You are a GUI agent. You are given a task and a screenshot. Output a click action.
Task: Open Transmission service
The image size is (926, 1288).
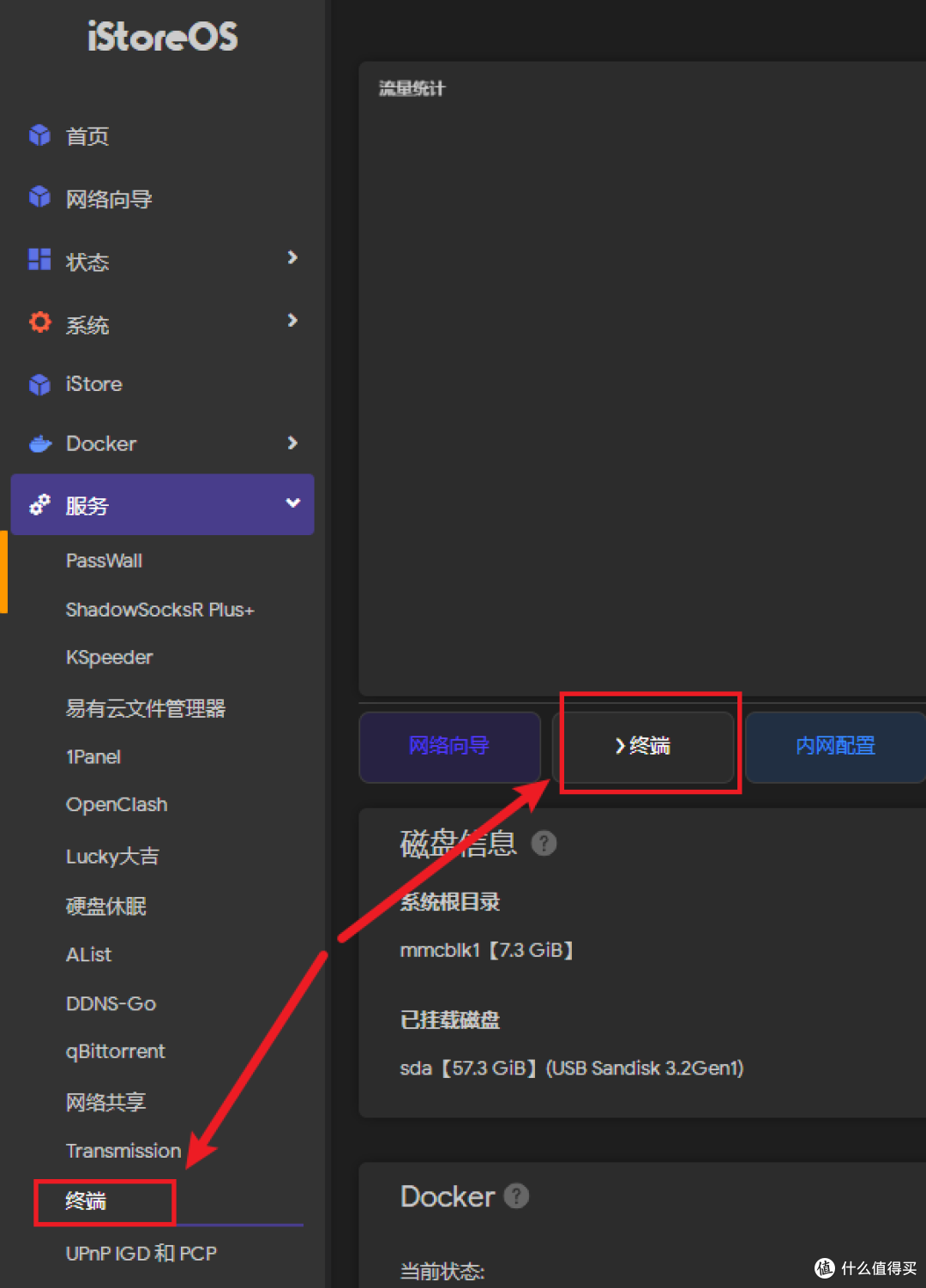tap(123, 1151)
